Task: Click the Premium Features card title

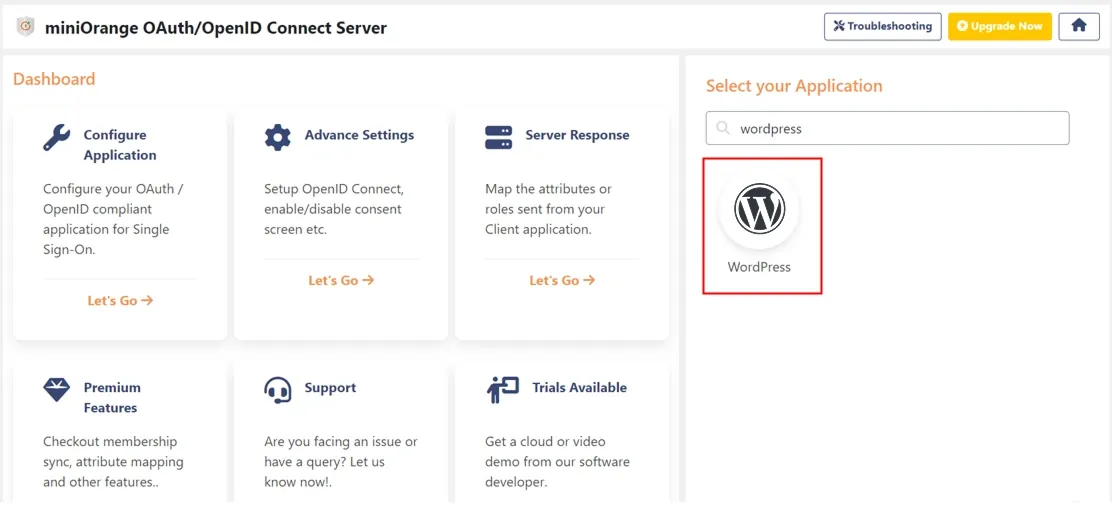Action: (112, 397)
